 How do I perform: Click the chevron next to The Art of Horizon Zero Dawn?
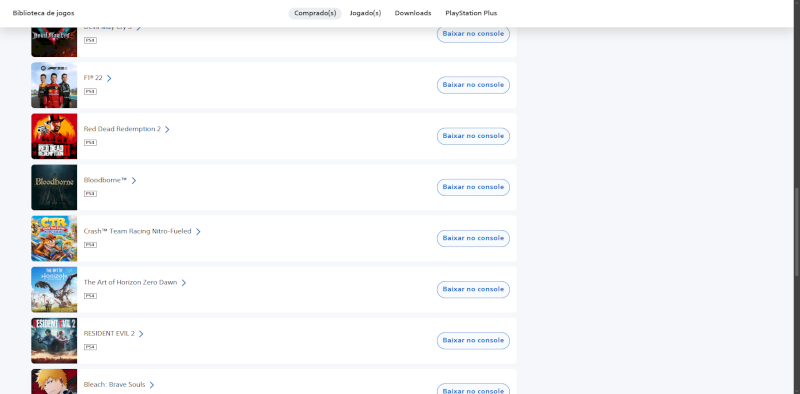(x=184, y=282)
